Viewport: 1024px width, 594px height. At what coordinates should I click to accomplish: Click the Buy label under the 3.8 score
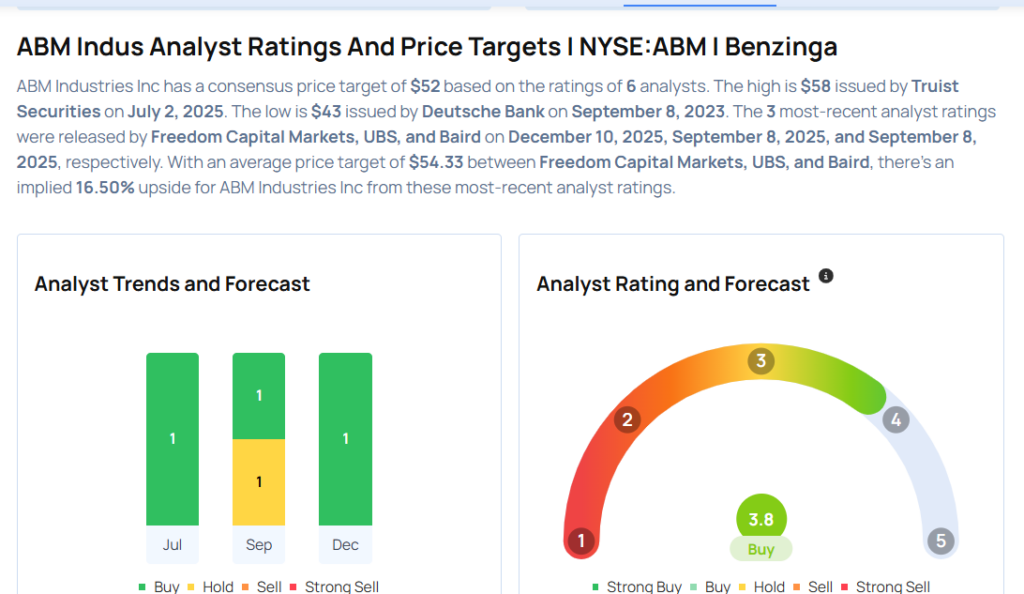(x=761, y=549)
